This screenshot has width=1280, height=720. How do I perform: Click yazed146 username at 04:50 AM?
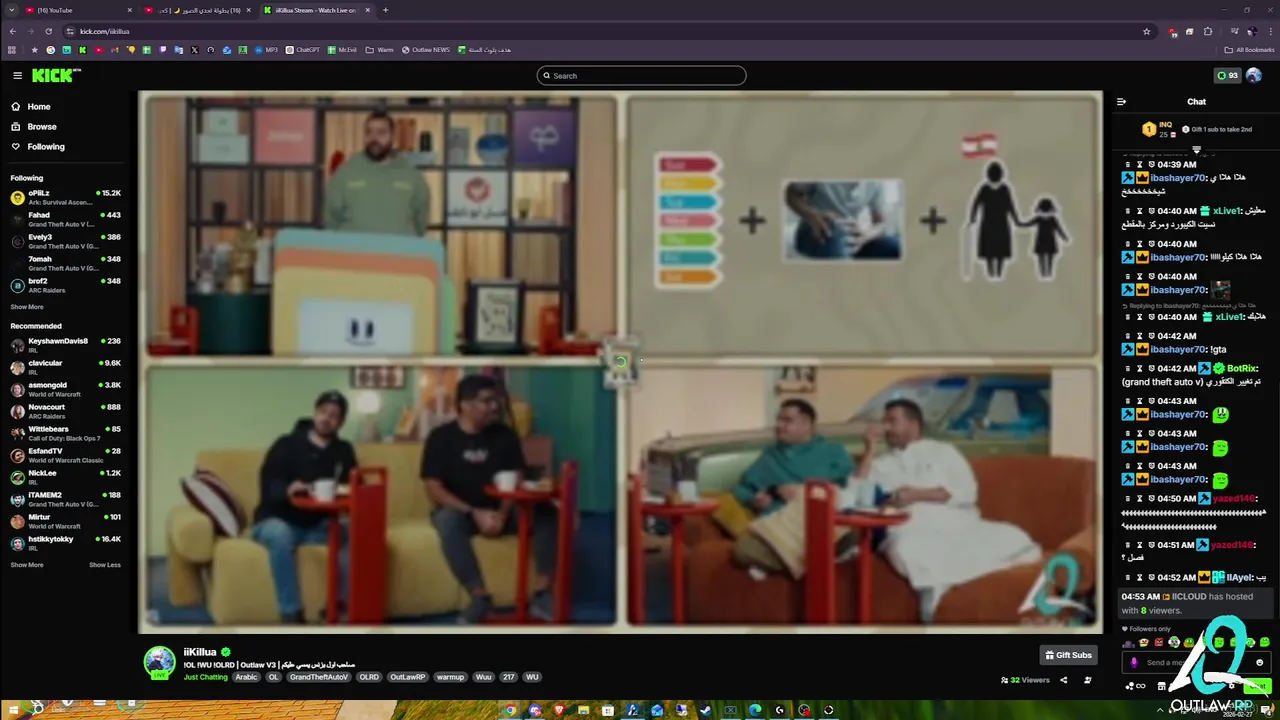1234,498
